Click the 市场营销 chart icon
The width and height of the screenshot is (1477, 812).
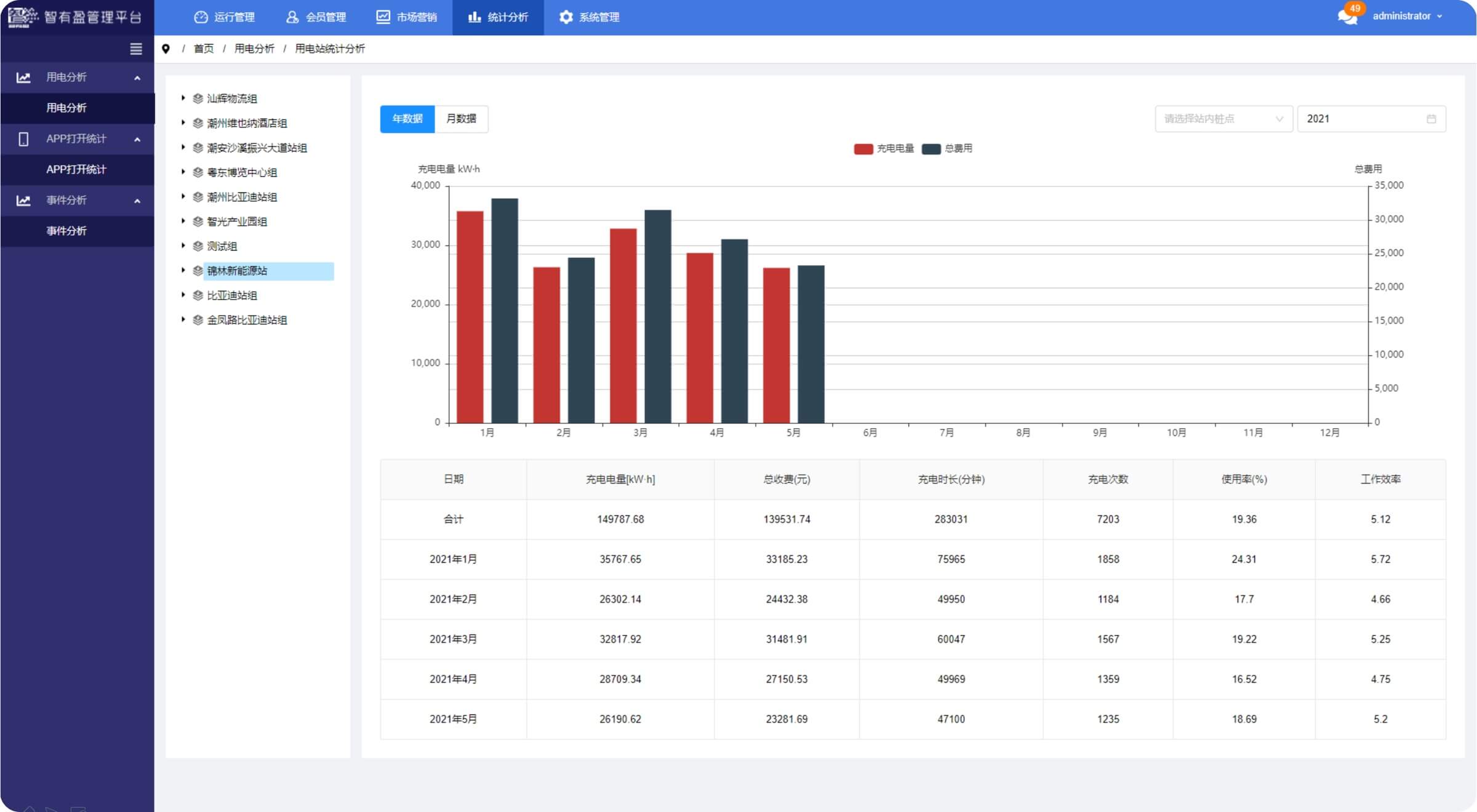coord(383,17)
